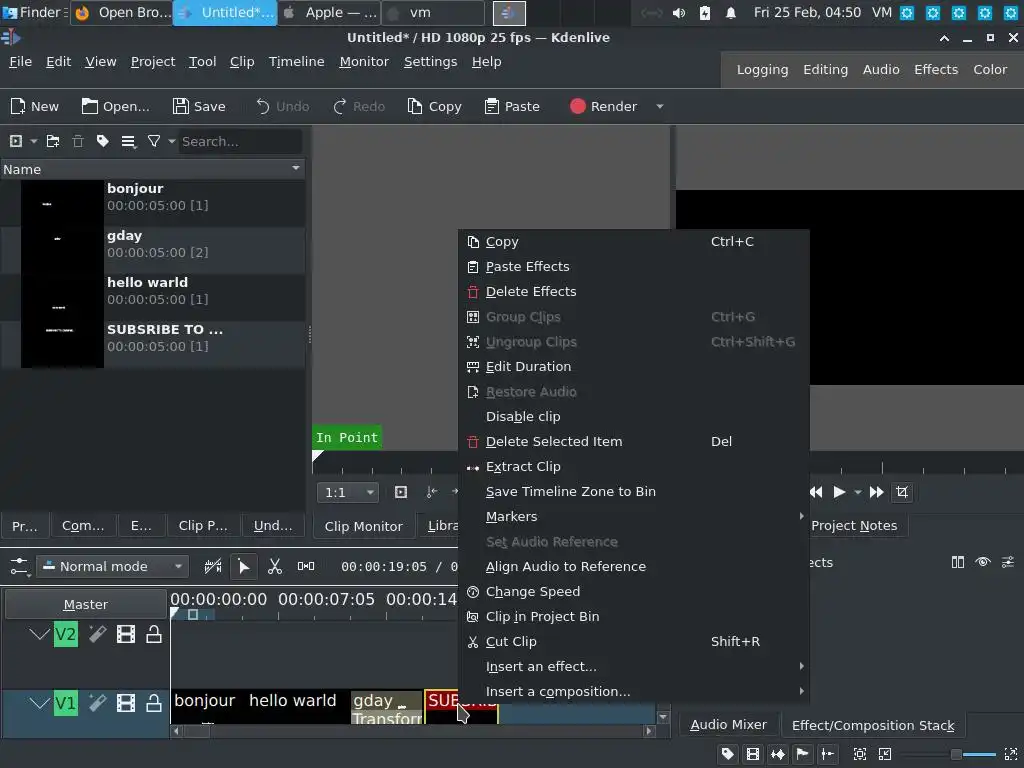Click the New project toolbar button
Viewport: 1024px width, 768px height.
(x=35, y=106)
